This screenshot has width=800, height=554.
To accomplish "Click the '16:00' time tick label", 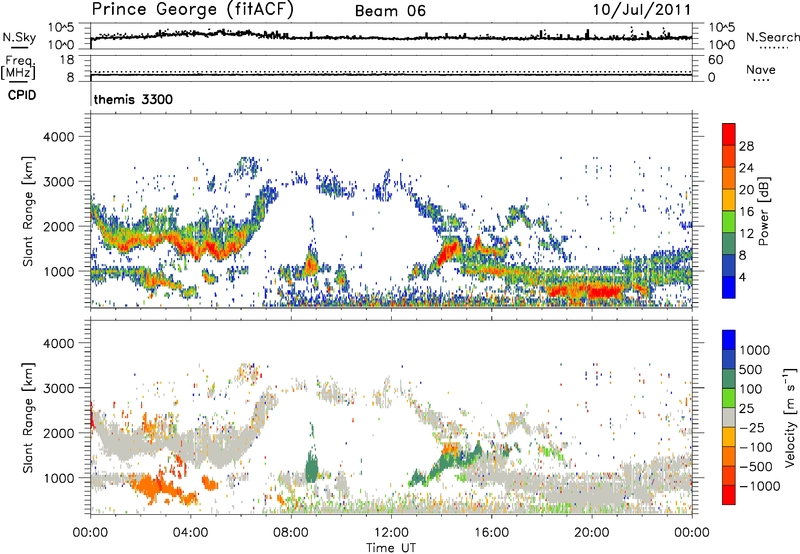I will coord(491,532).
